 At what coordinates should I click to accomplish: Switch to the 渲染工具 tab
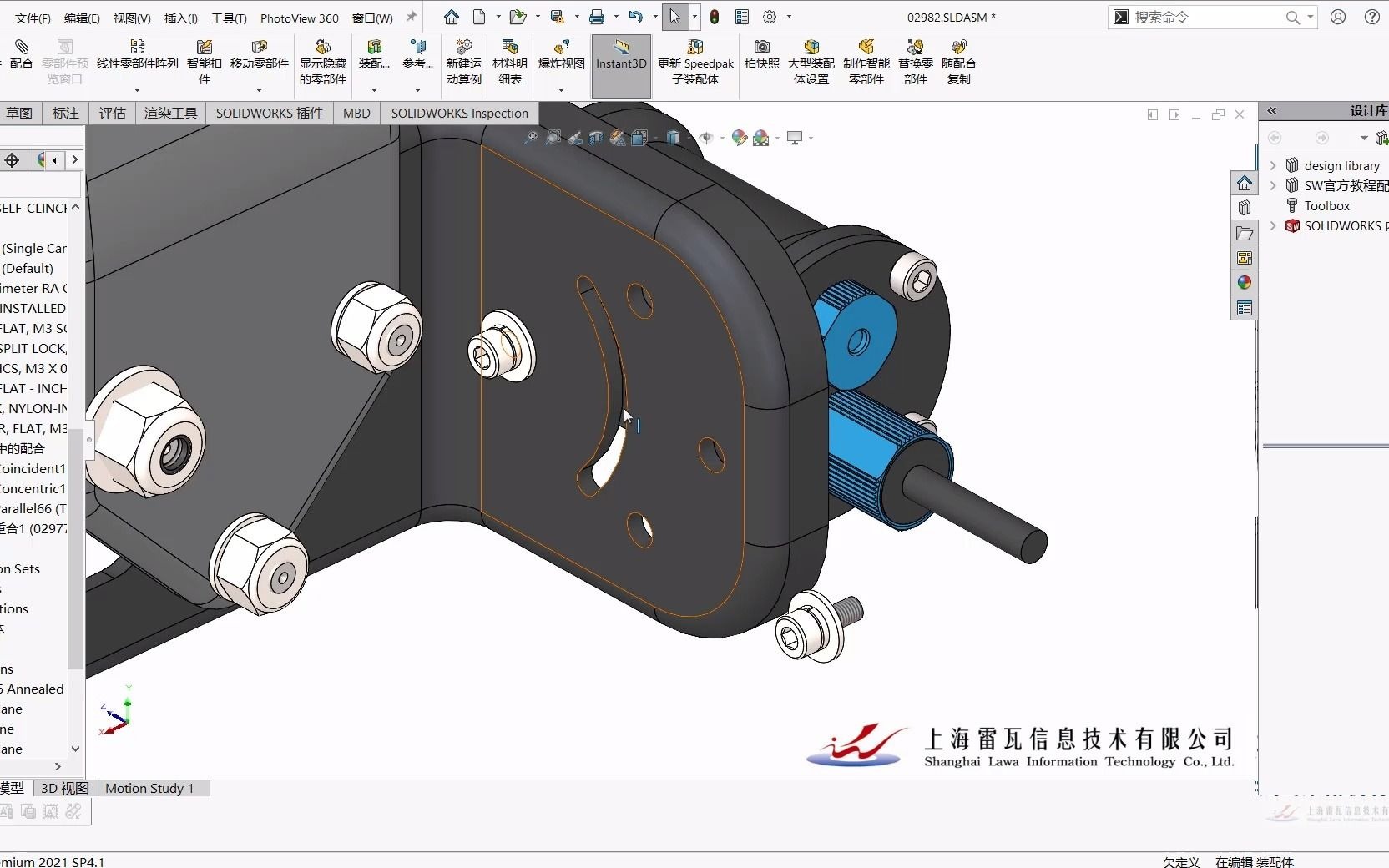click(x=171, y=113)
